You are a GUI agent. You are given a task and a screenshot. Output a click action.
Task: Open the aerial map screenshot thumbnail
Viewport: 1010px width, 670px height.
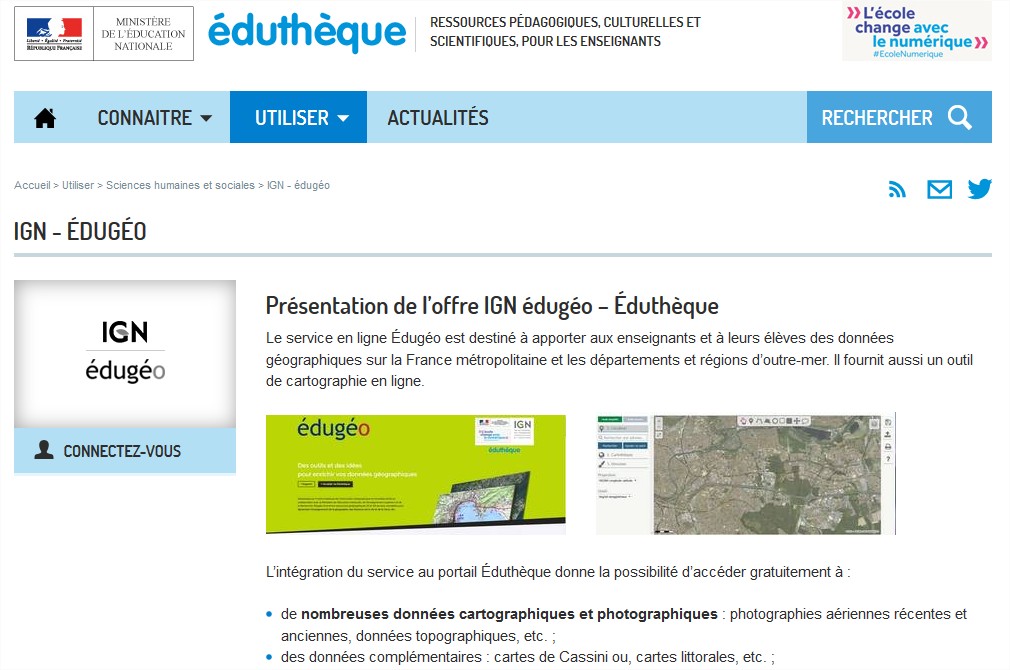745,474
